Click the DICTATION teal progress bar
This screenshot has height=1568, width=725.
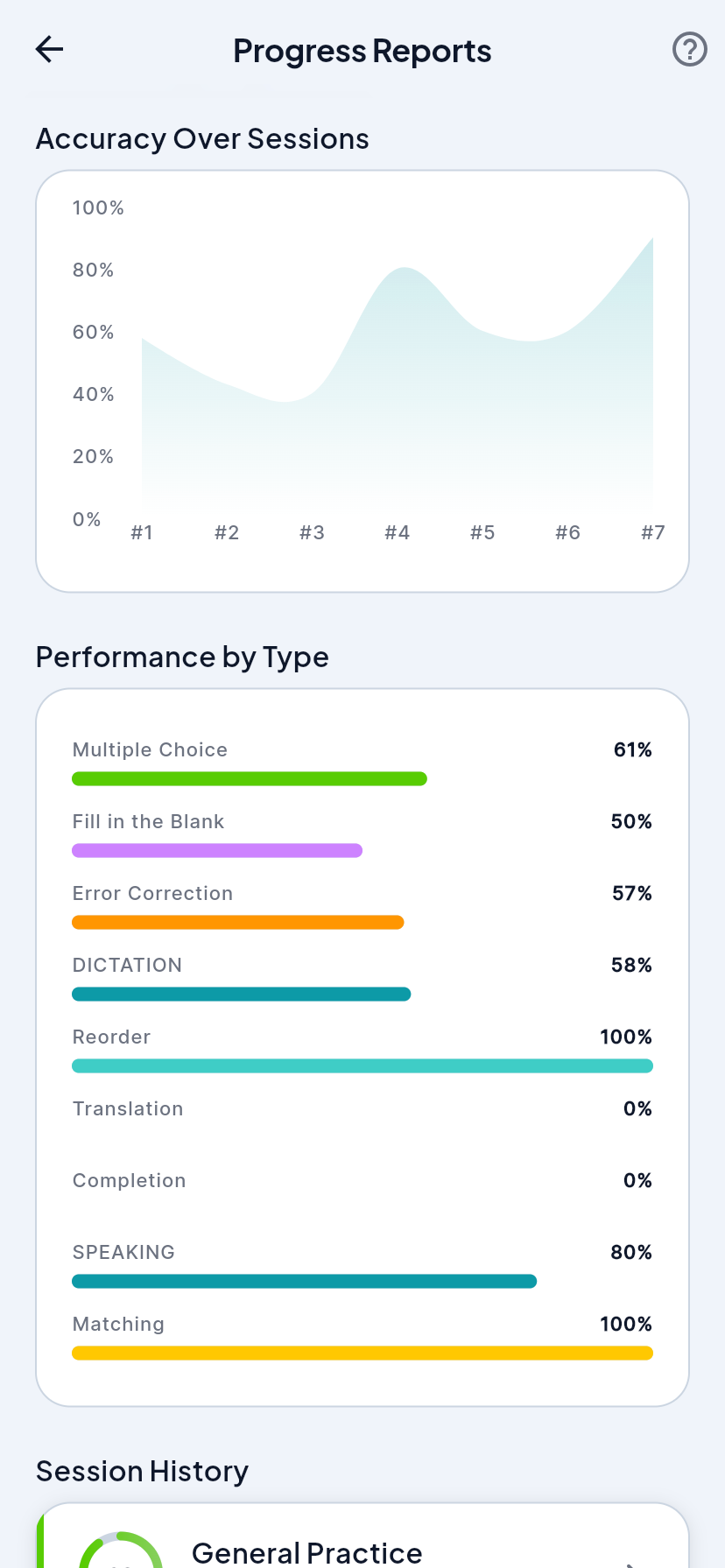[x=242, y=995]
